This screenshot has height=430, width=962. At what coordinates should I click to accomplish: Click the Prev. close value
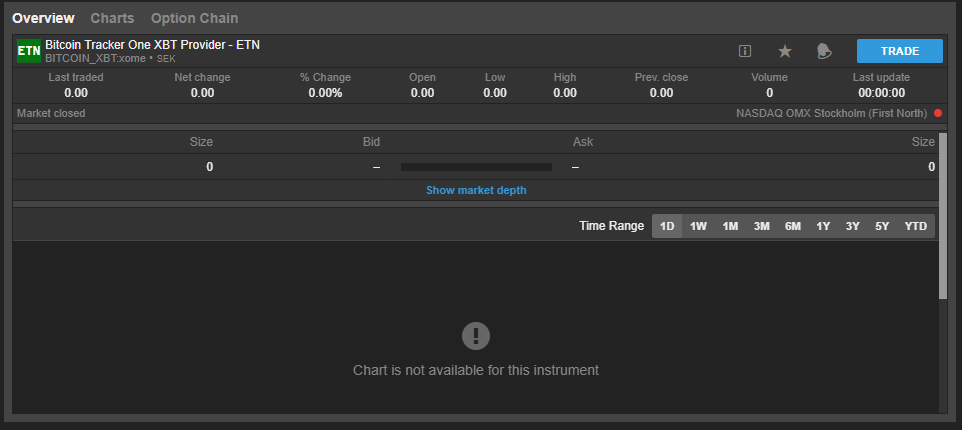(661, 93)
